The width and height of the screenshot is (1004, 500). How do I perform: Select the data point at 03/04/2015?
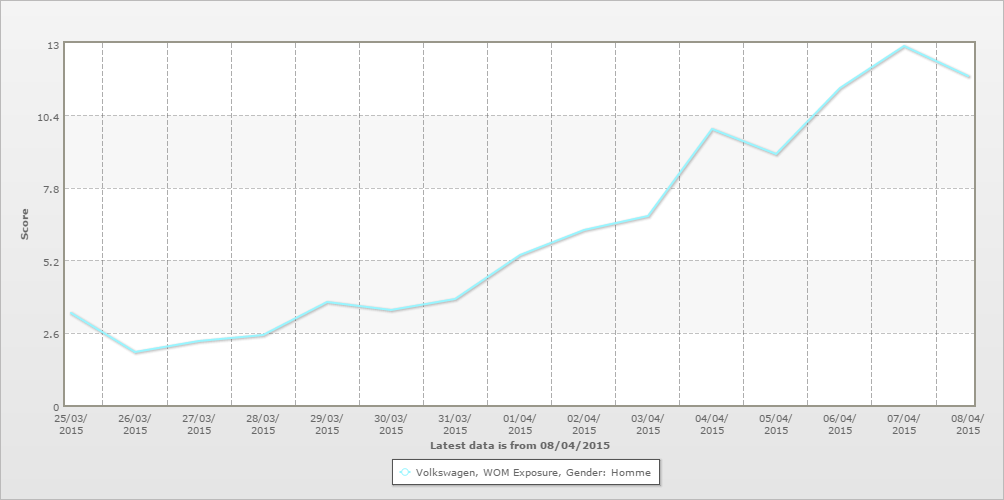click(x=648, y=217)
